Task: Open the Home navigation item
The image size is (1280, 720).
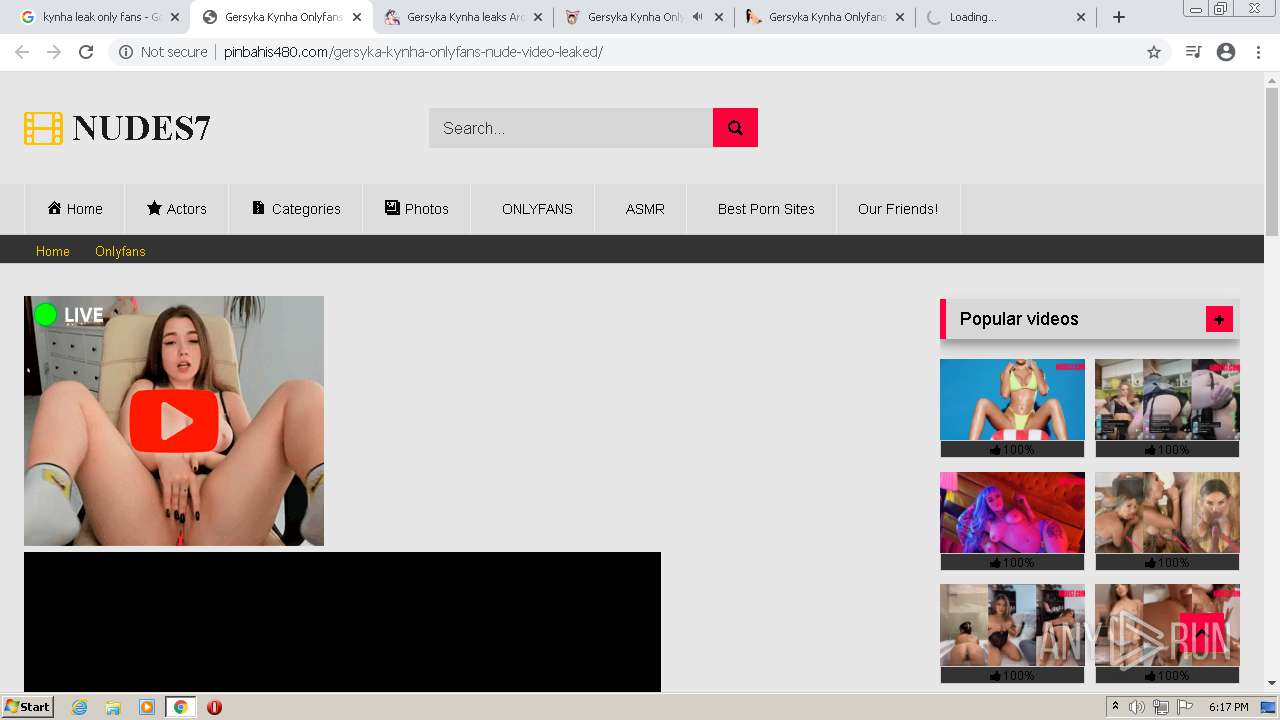Action: (x=75, y=209)
